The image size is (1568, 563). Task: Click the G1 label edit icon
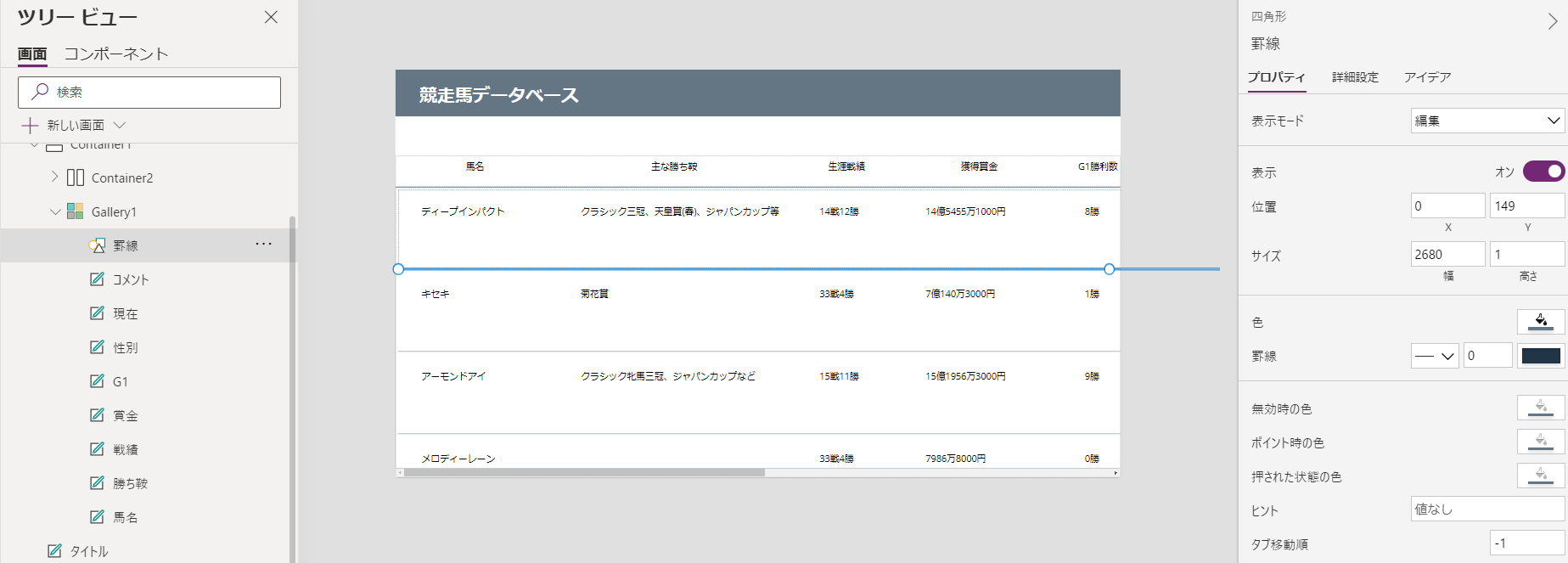tap(98, 380)
